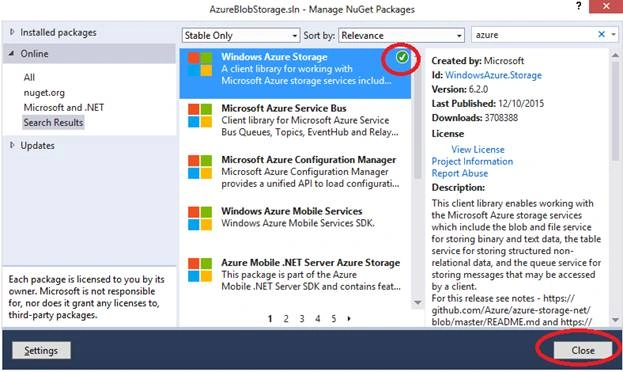Select nuget.org source

coord(44,93)
